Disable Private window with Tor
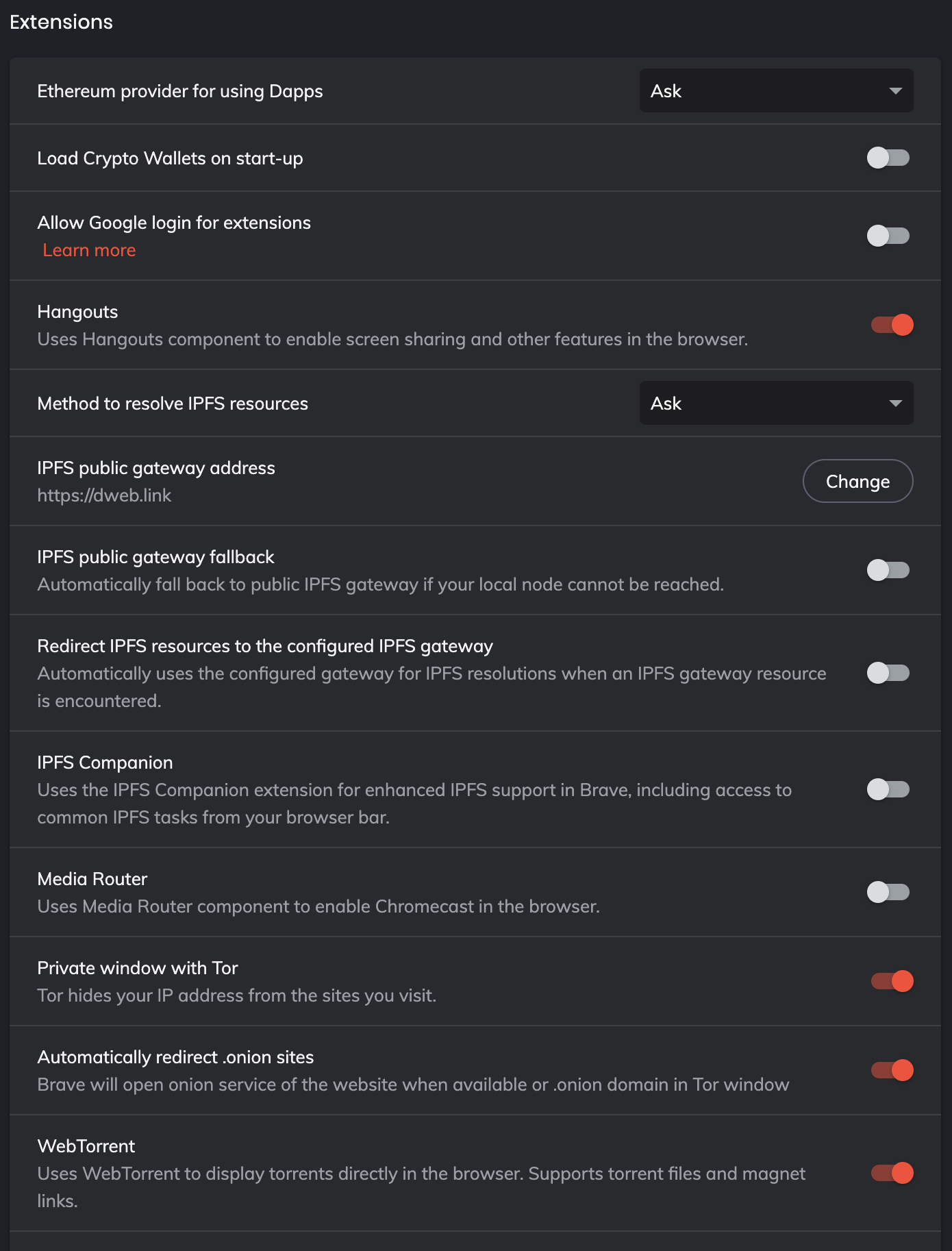The width and height of the screenshot is (952, 1251). [x=892, y=981]
